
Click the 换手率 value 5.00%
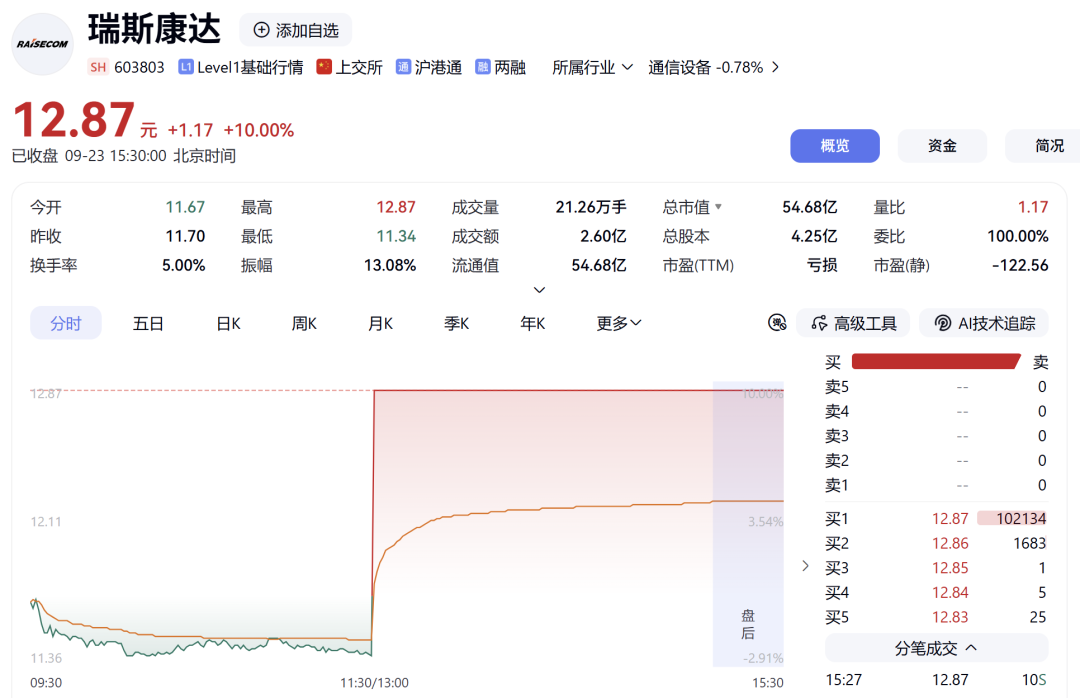pos(183,265)
